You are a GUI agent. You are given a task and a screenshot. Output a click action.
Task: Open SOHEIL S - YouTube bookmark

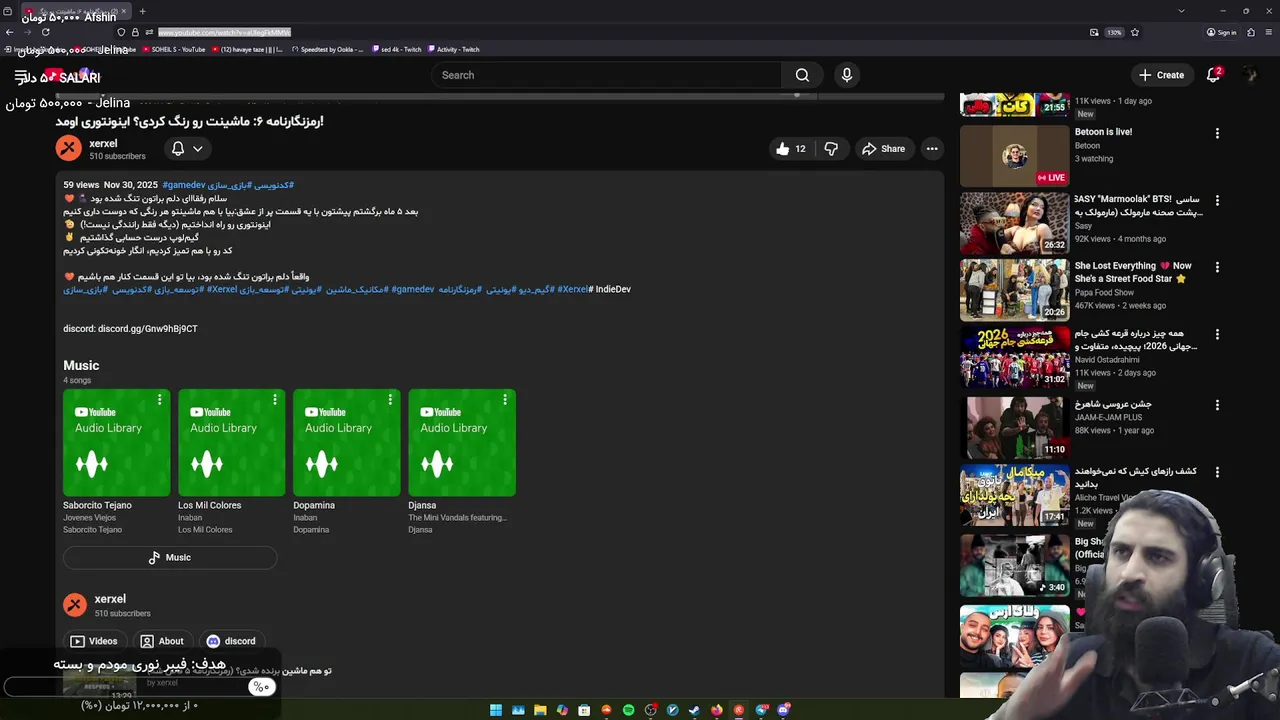click(174, 49)
